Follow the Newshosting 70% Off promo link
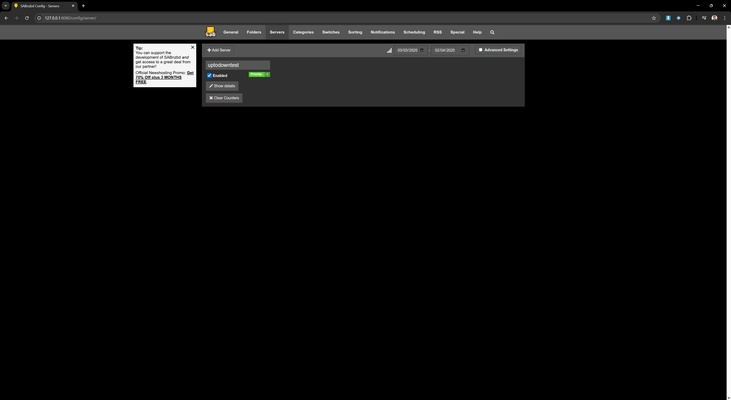 tap(164, 77)
